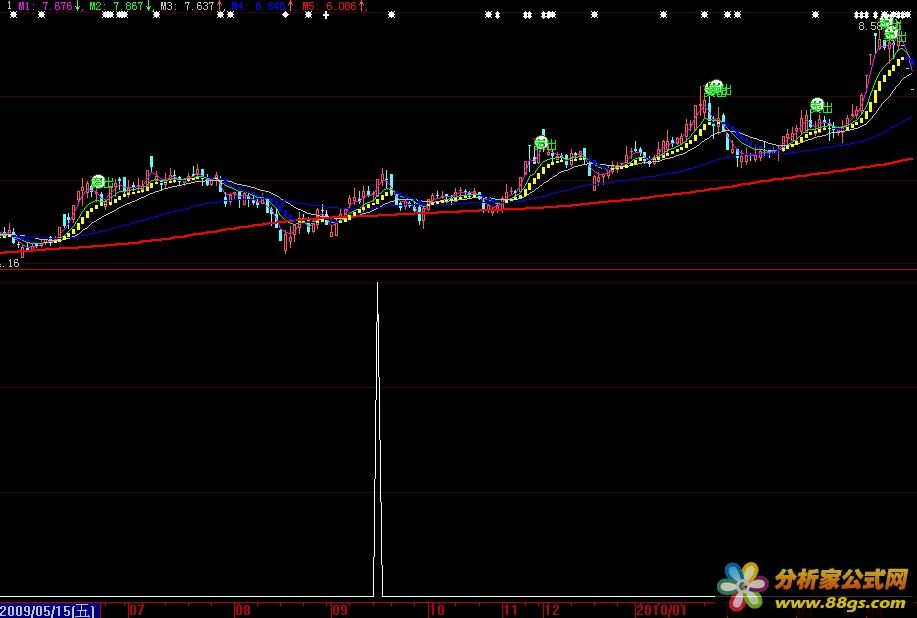
Task: Click the 2009/05/15 date box on timeline
Action: [48, 609]
